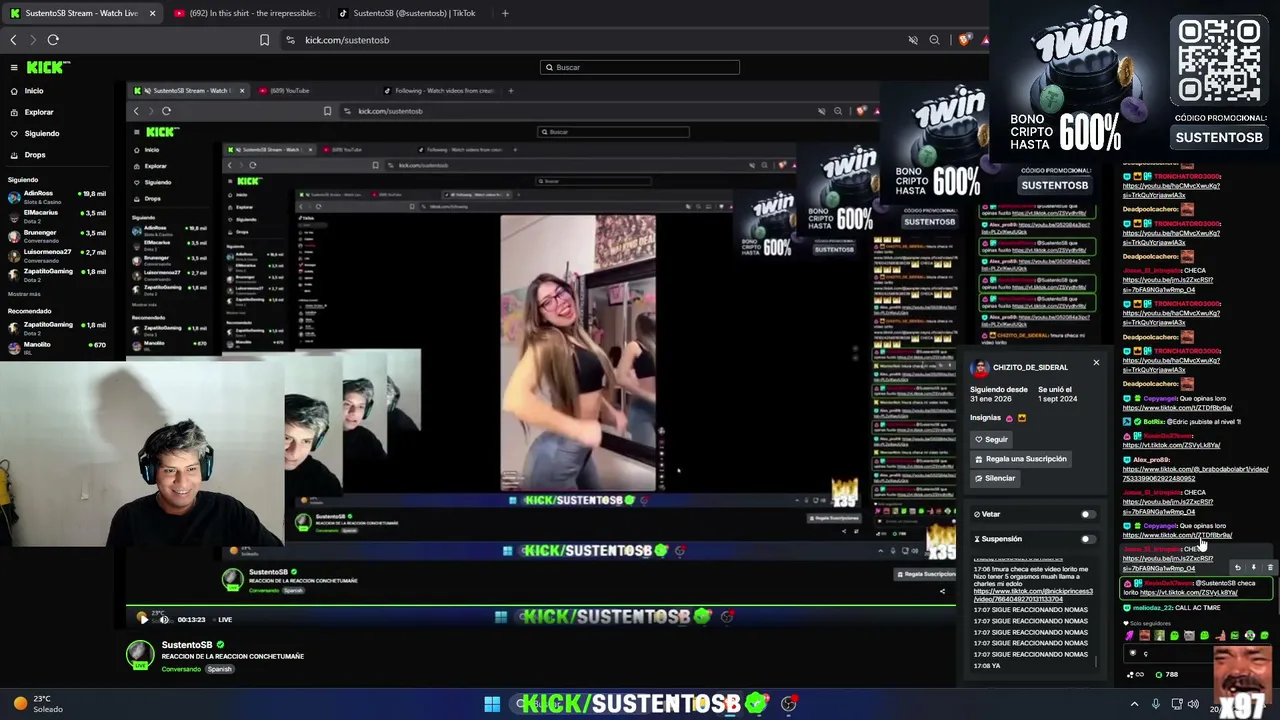Image resolution: width=1280 pixels, height=720 pixels.
Task: Show hidden system tray icons
Action: click(1134, 704)
